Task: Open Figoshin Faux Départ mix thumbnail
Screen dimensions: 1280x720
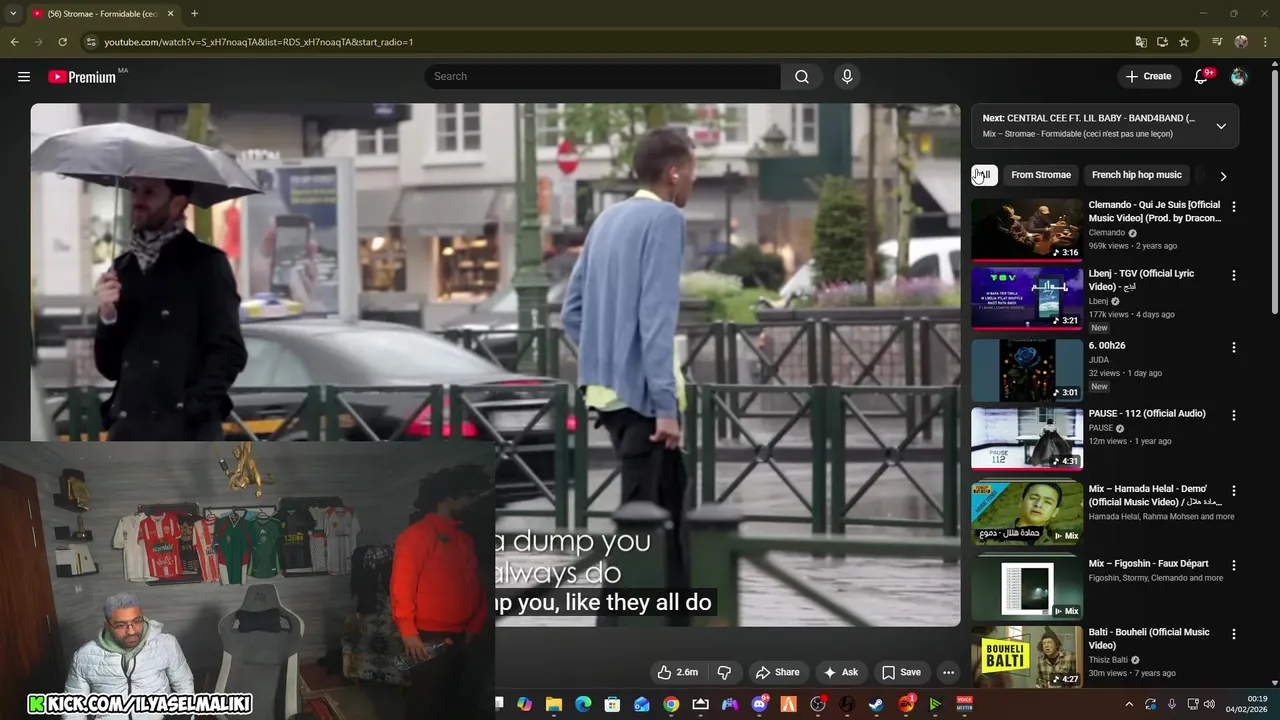Action: point(1027,587)
